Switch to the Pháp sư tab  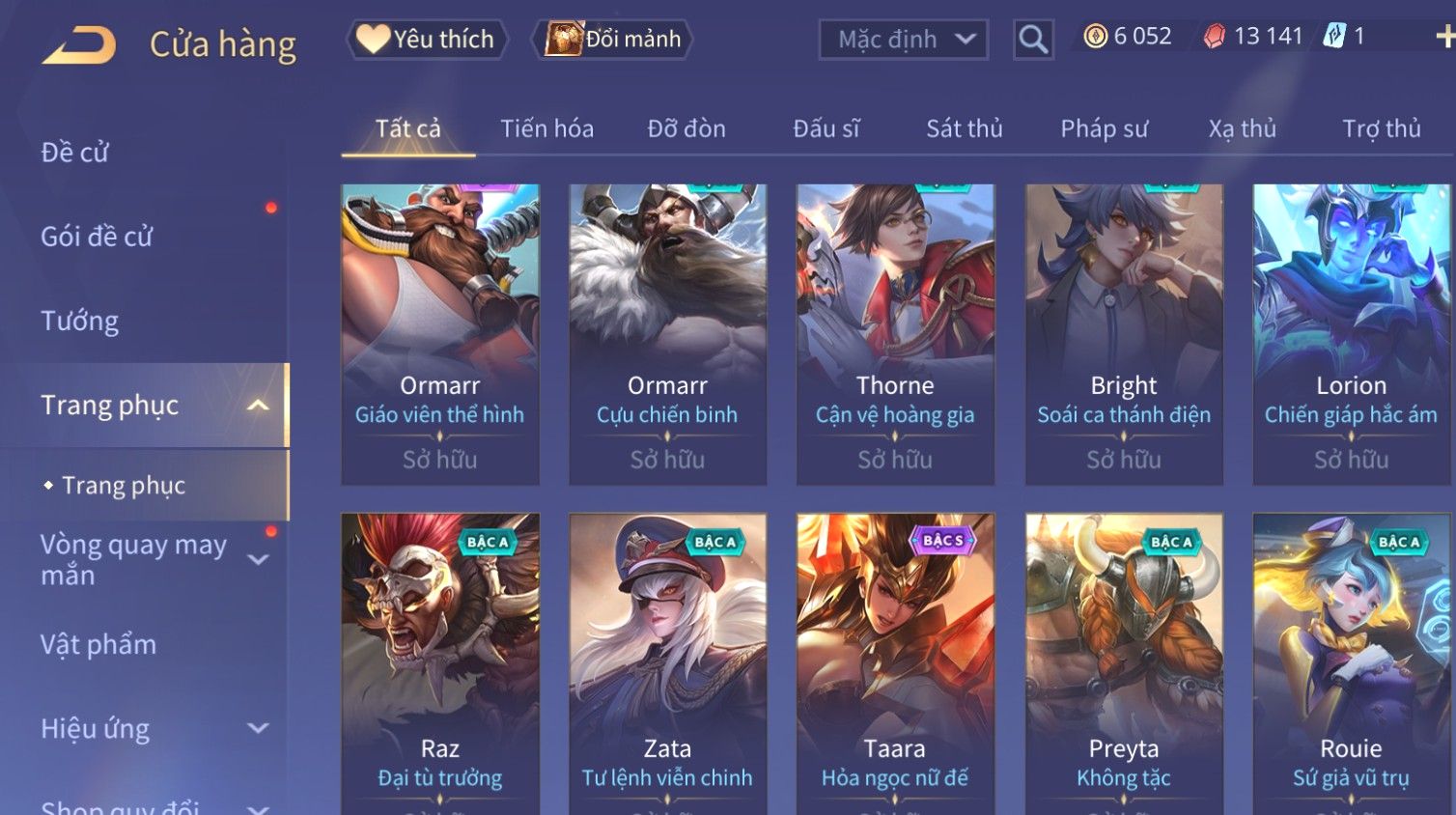[1104, 128]
